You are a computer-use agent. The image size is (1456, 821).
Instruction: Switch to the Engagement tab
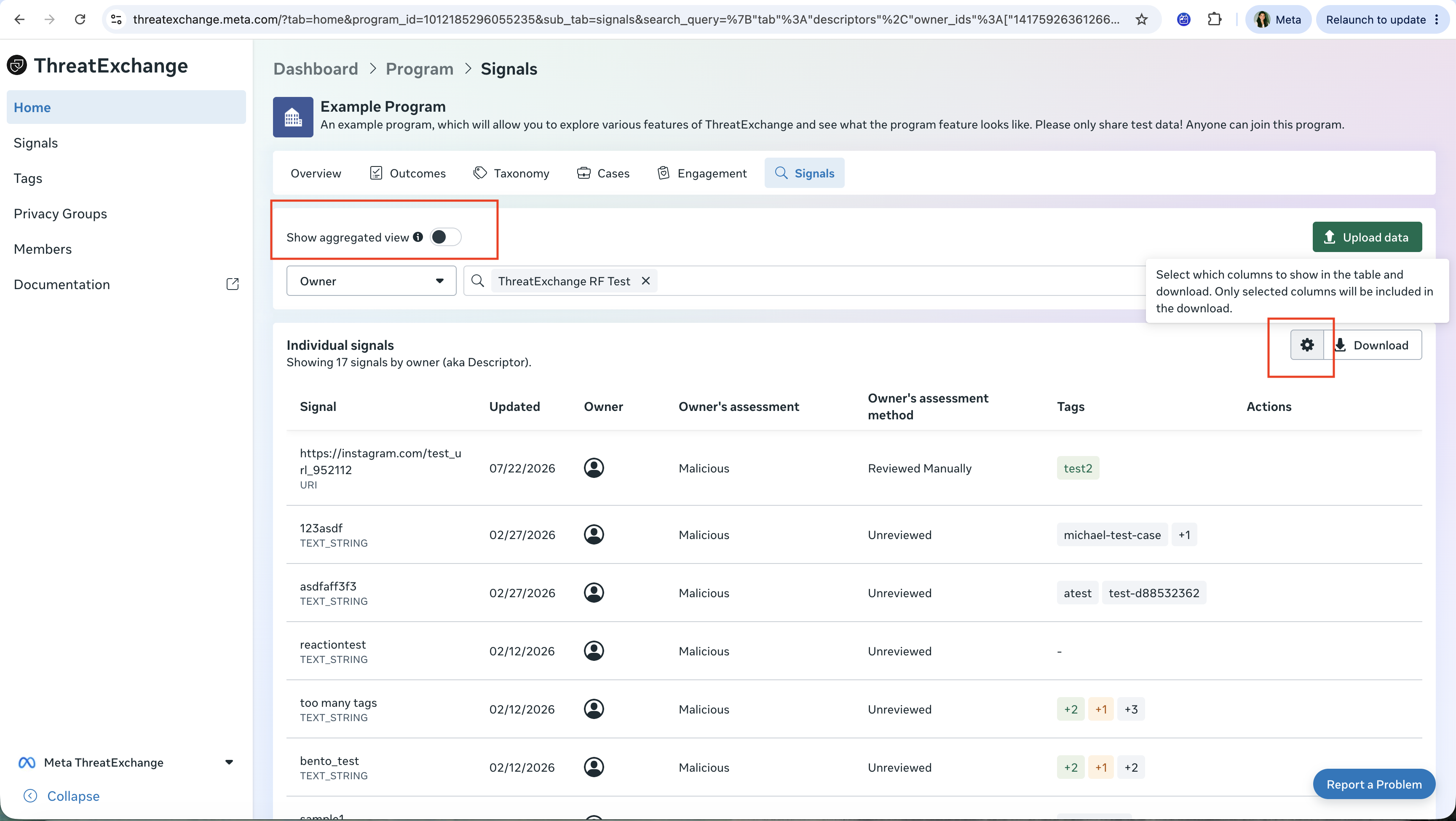point(702,173)
